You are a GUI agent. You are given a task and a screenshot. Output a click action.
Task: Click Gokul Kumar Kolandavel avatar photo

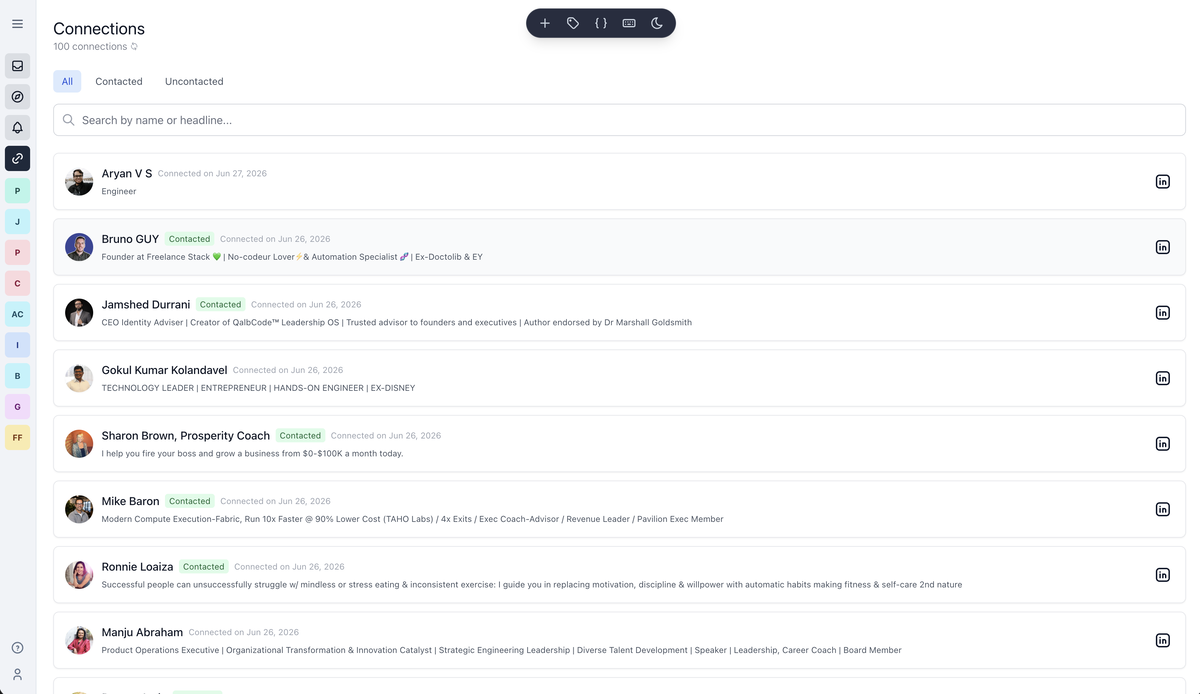[79, 378]
